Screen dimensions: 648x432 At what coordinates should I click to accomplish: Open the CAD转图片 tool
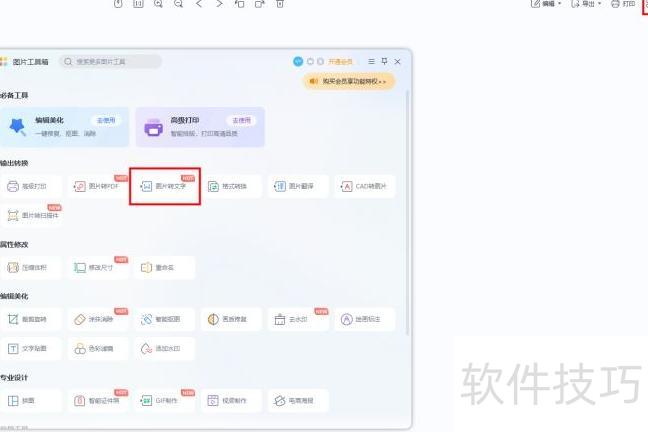[x=364, y=186]
